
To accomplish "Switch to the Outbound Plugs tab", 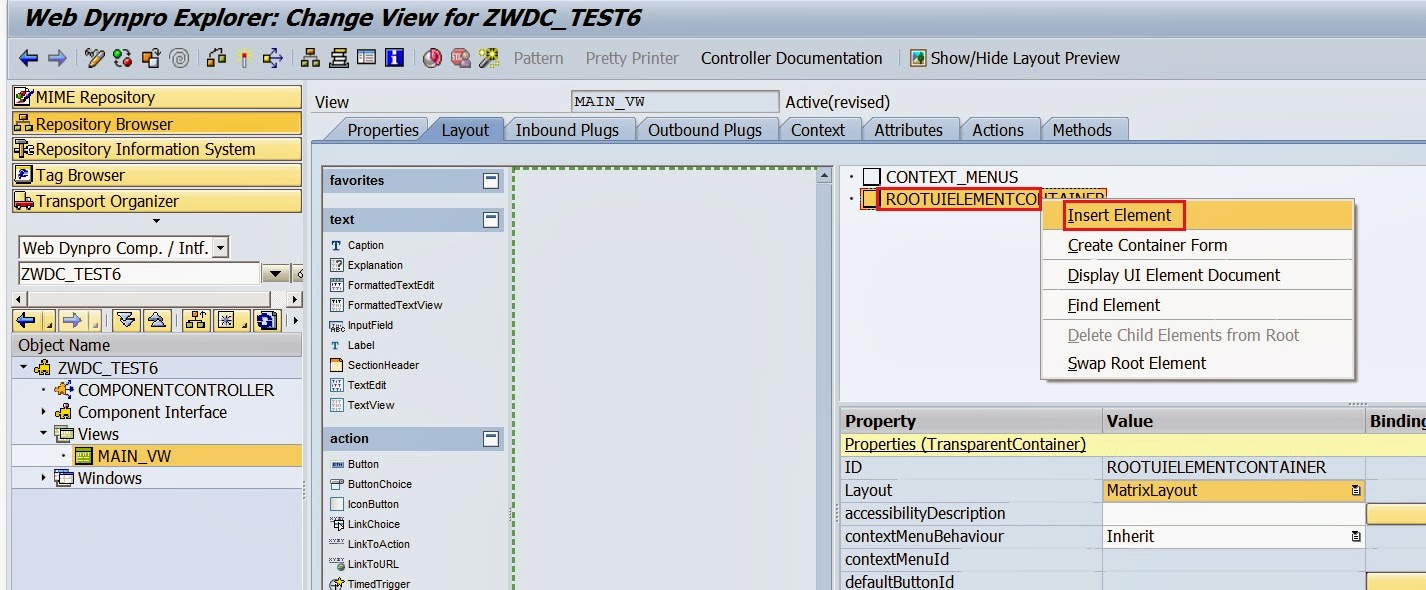I will pyautogui.click(x=704, y=130).
